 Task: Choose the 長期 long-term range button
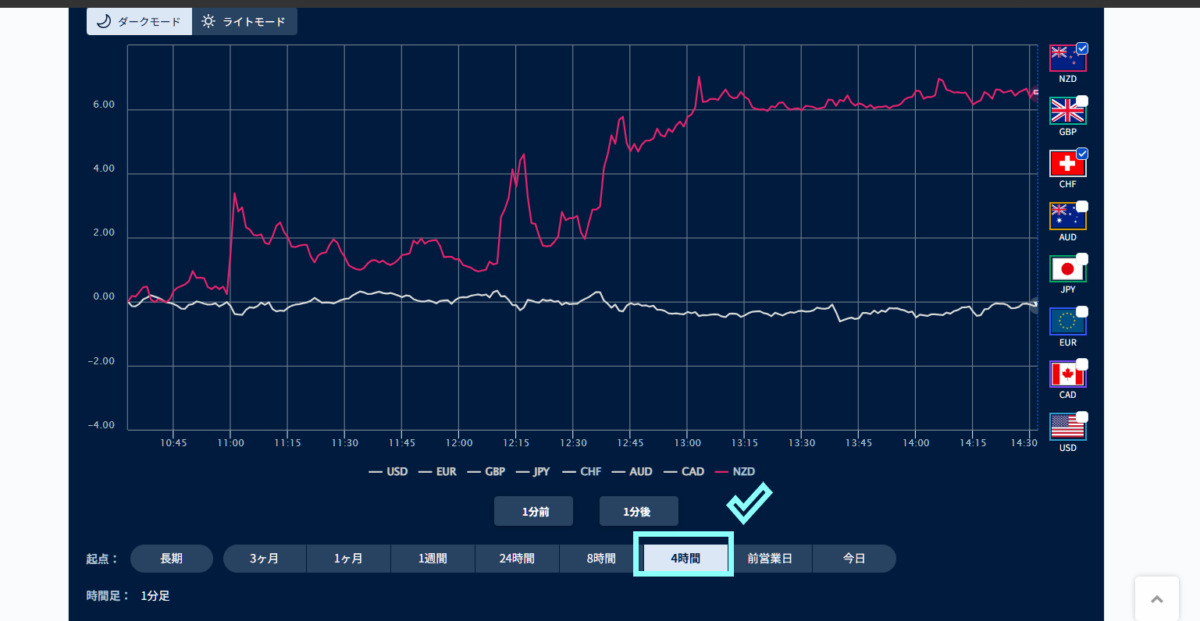(x=171, y=558)
